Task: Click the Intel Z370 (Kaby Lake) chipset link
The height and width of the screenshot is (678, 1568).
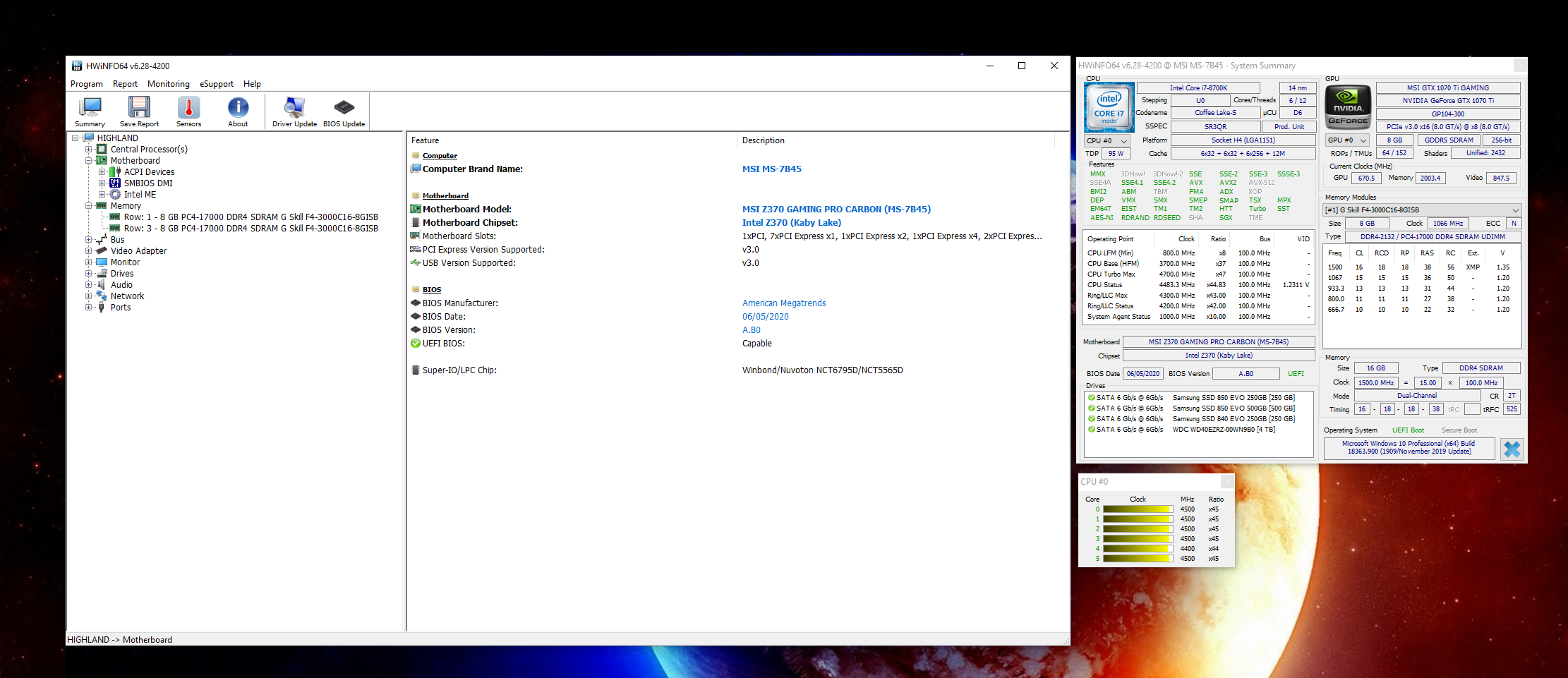Action: coord(792,223)
